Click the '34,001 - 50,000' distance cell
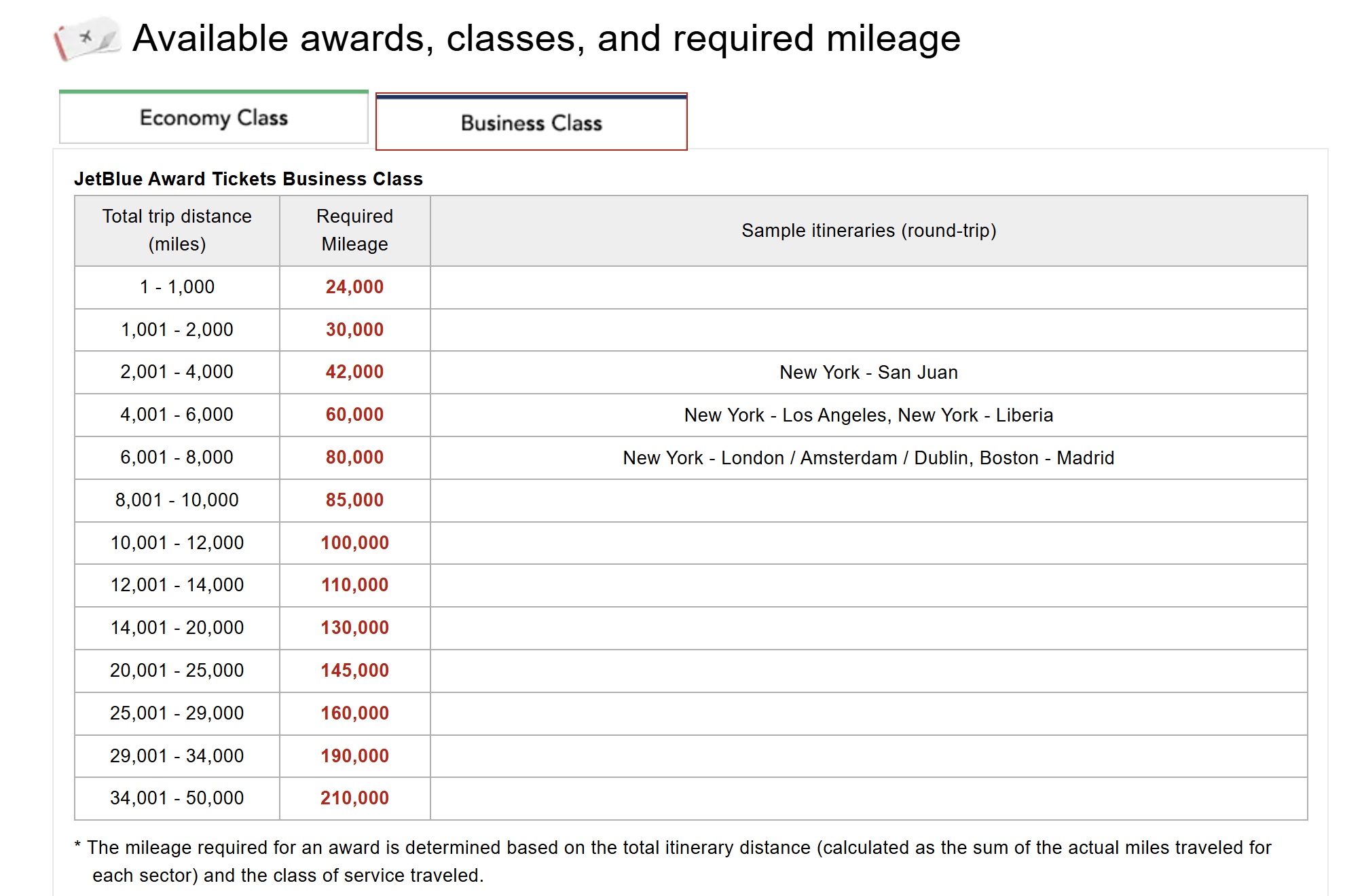Viewport: 1362px width, 896px height. click(x=177, y=798)
